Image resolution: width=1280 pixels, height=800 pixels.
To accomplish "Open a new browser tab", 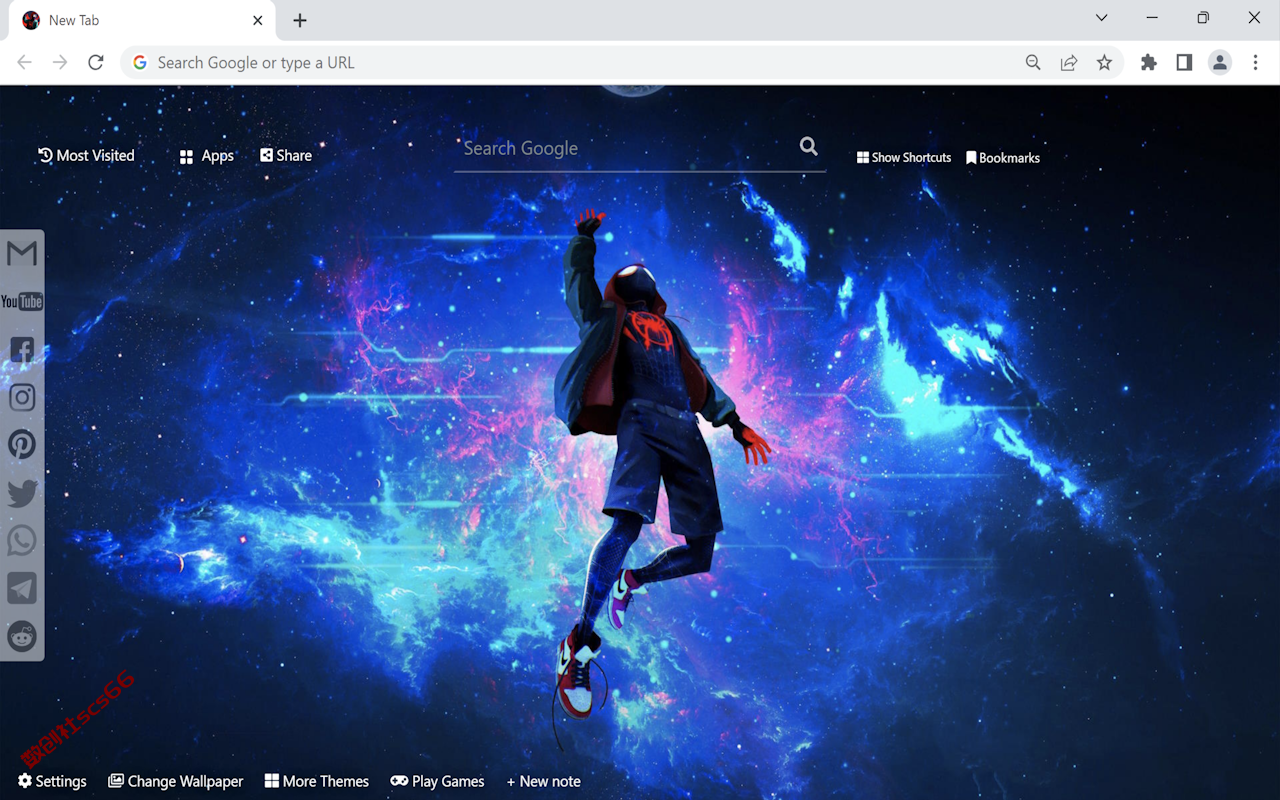I will [x=300, y=20].
